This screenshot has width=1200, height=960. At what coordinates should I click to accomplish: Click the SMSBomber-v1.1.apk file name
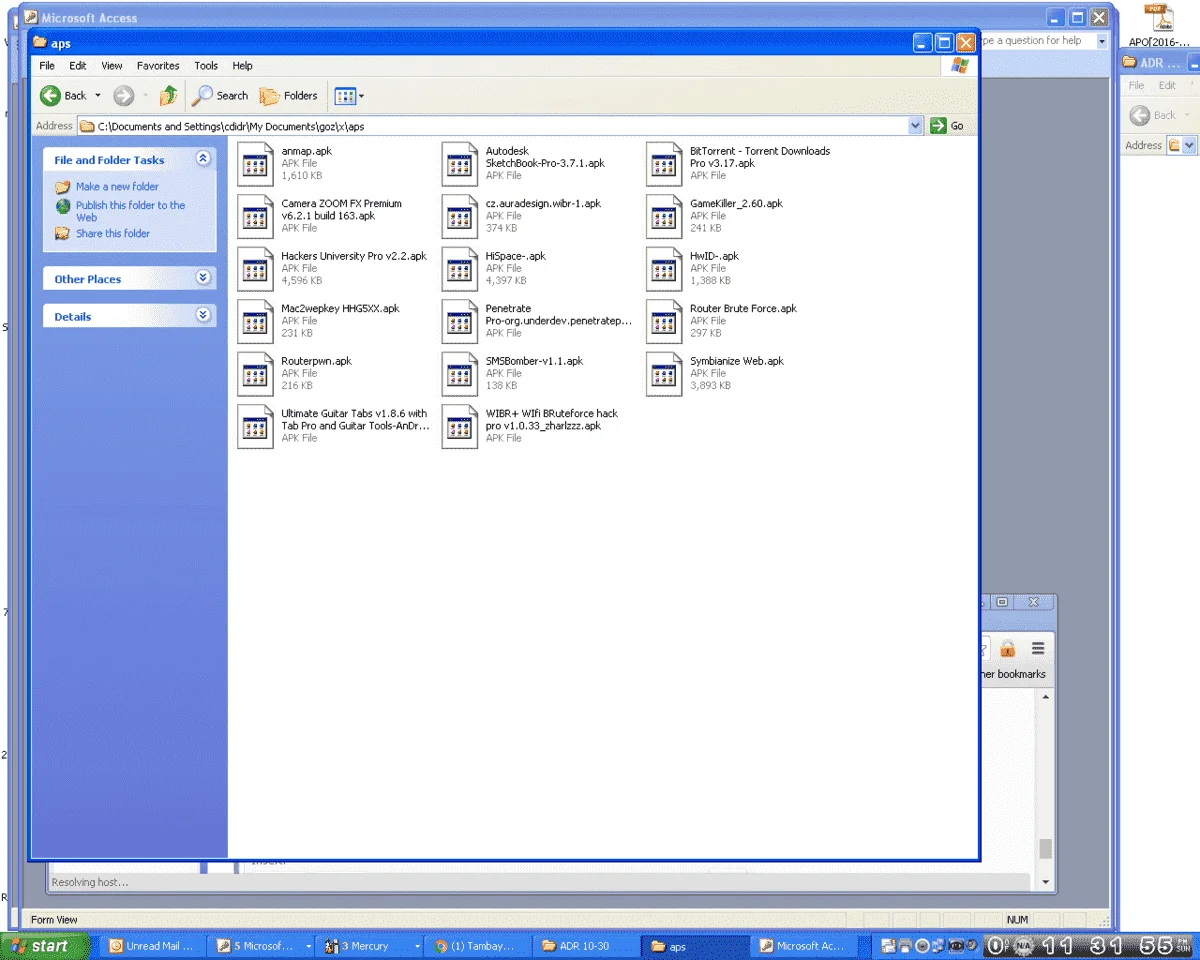(534, 361)
